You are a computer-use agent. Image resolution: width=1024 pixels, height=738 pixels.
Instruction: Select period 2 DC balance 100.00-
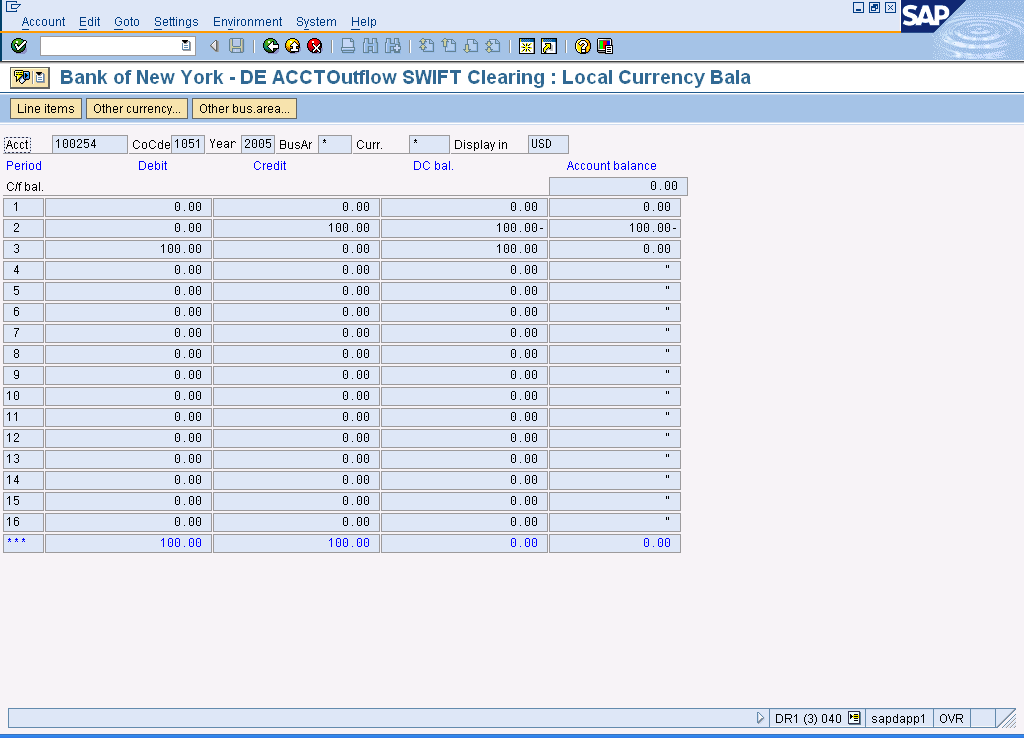click(464, 228)
